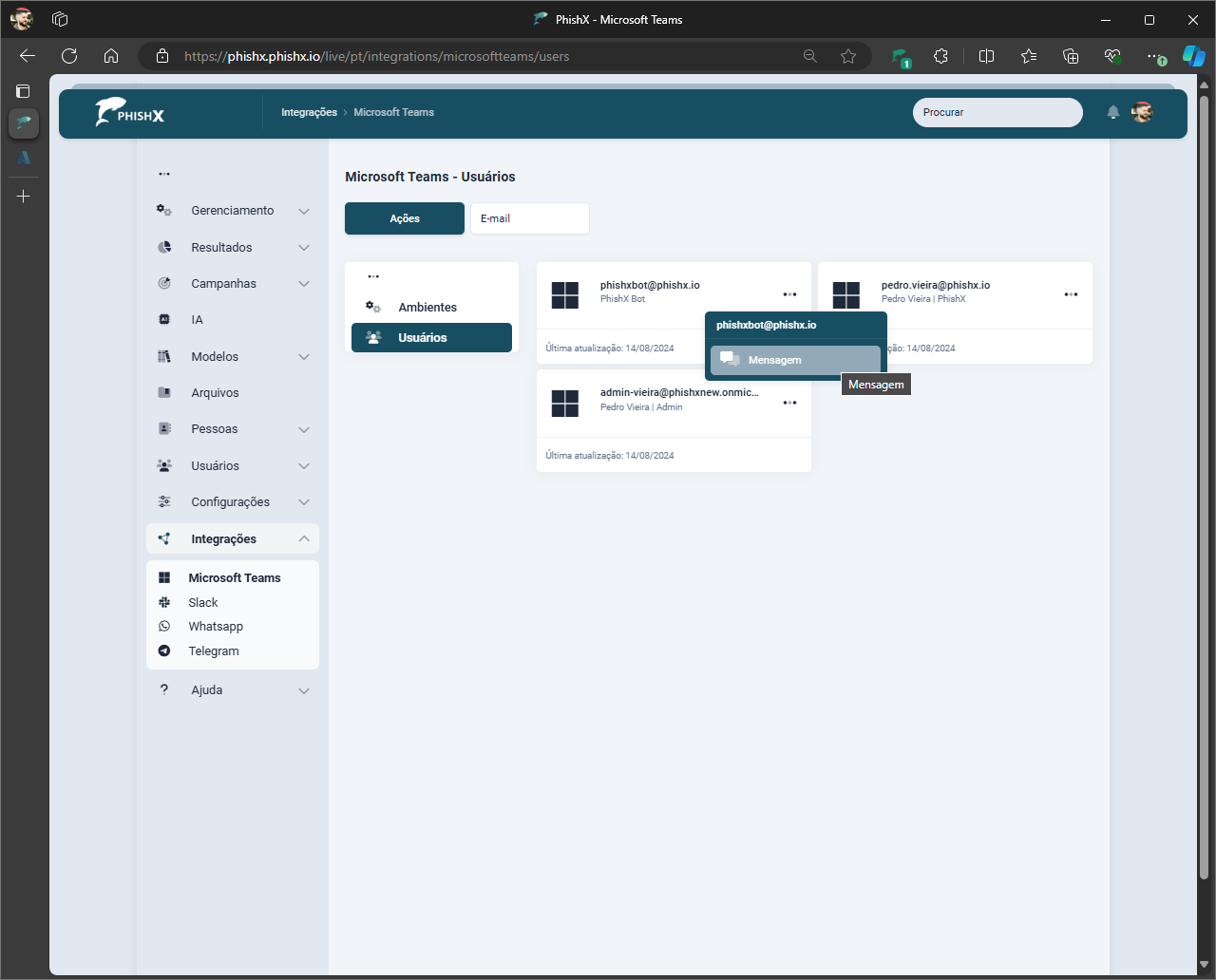Click Windows logo on phishxbot card
1216x980 pixels.
point(565,295)
